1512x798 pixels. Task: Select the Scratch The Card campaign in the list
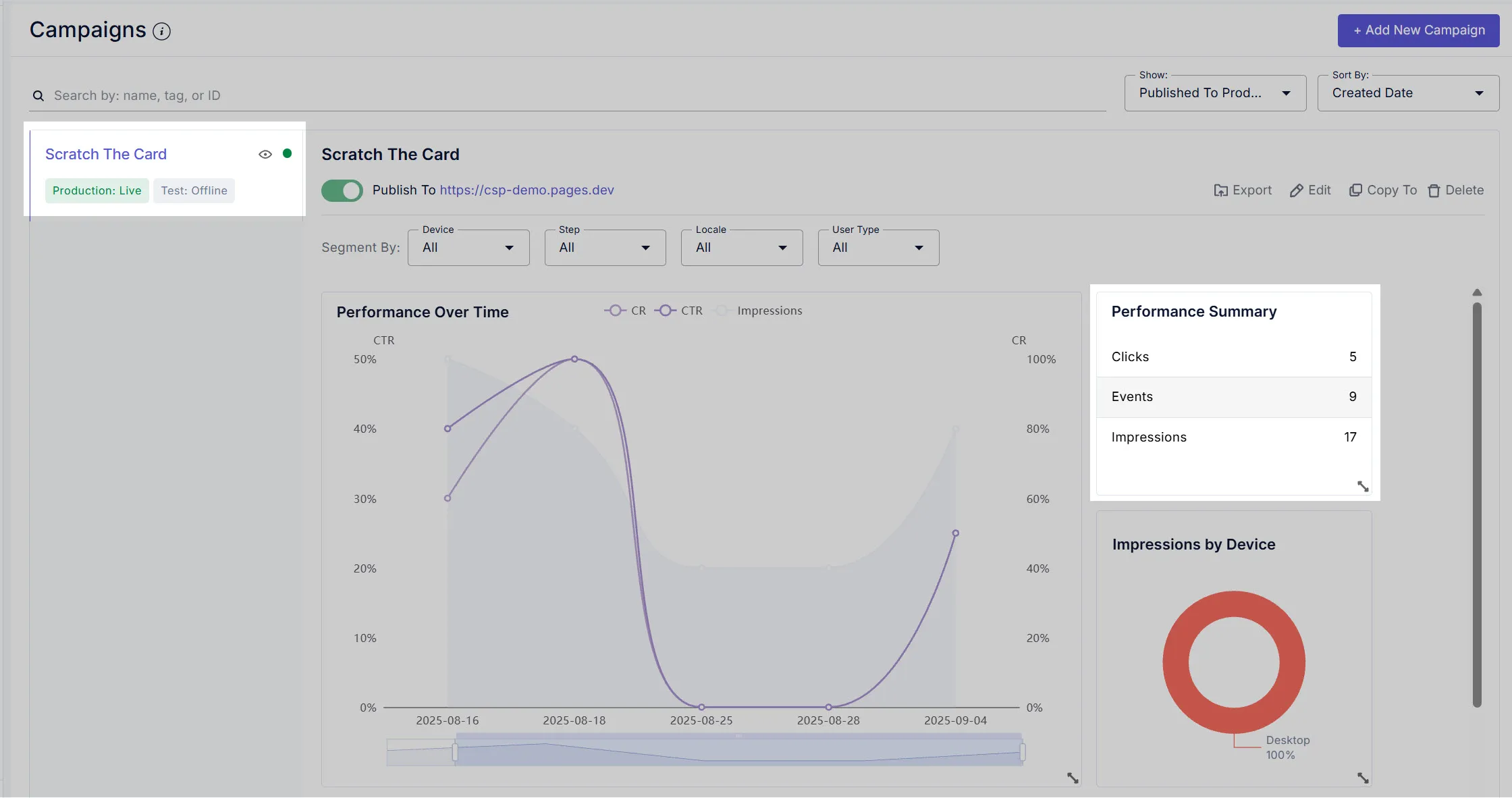click(106, 154)
